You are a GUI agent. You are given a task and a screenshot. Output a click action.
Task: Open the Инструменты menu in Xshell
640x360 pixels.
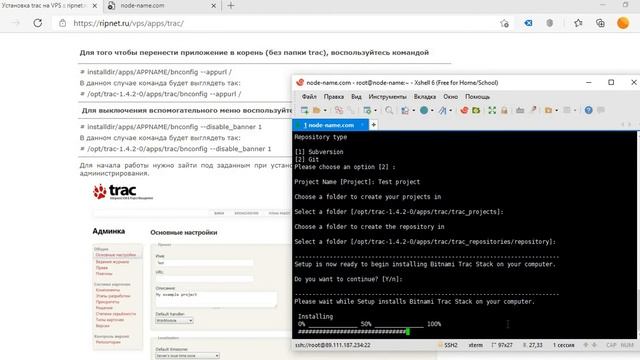click(x=387, y=97)
